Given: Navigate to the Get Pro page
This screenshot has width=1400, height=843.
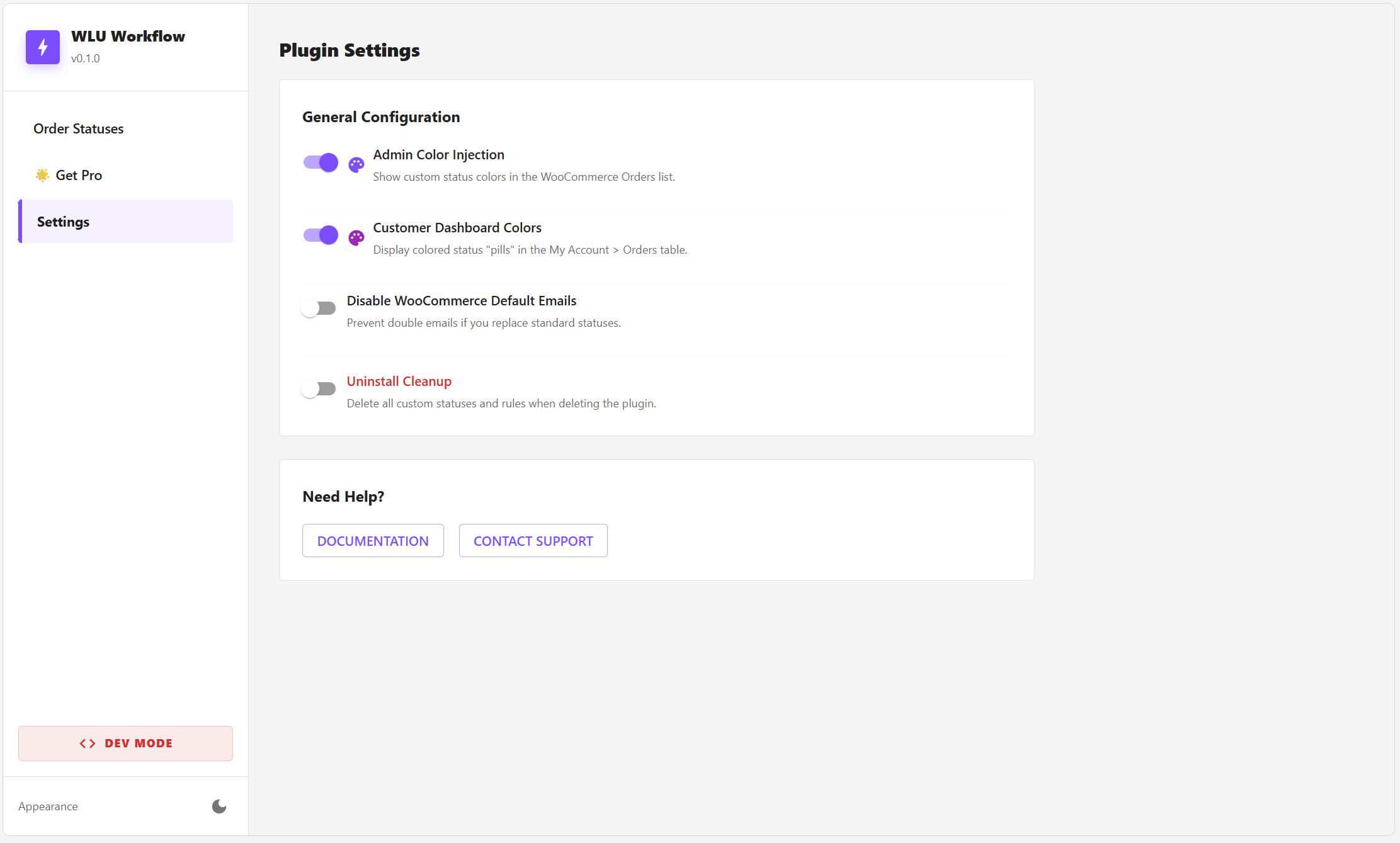Looking at the screenshot, I should pos(78,175).
